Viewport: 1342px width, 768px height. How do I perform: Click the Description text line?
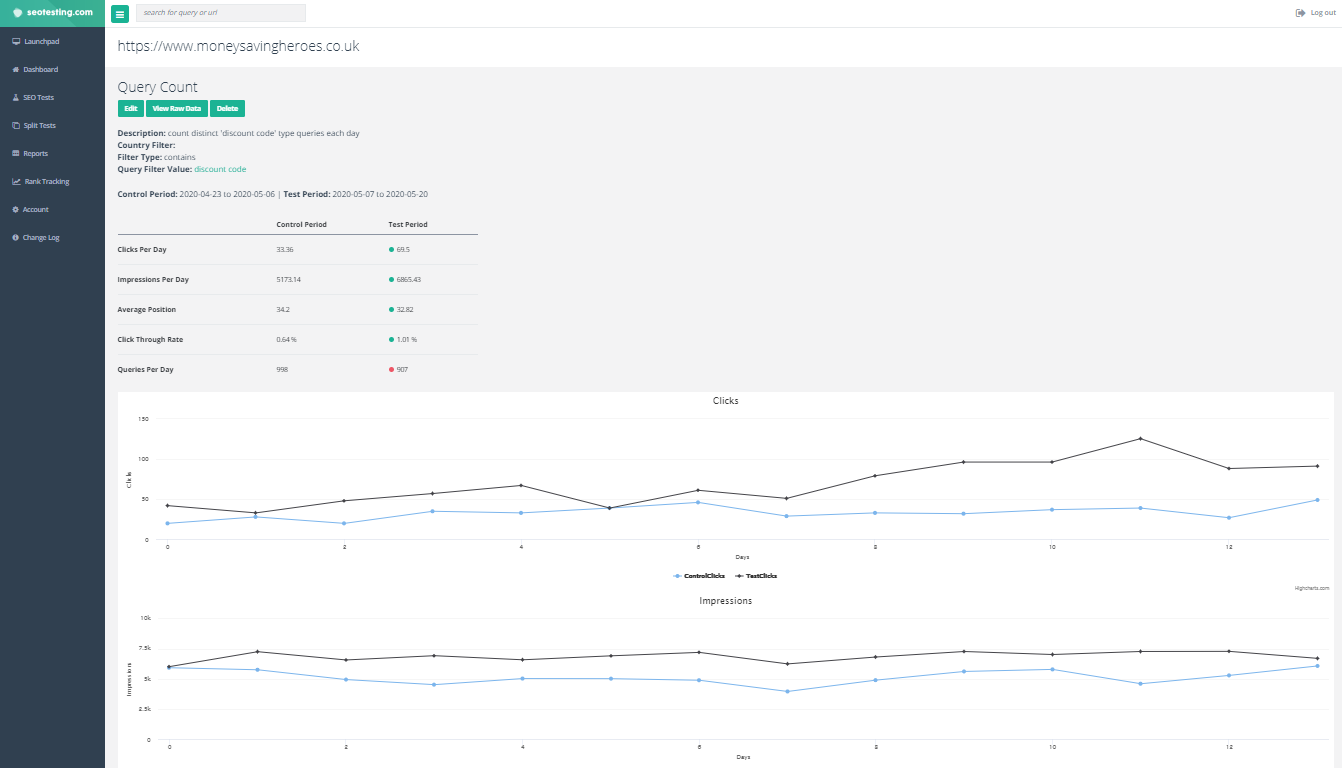click(x=239, y=133)
